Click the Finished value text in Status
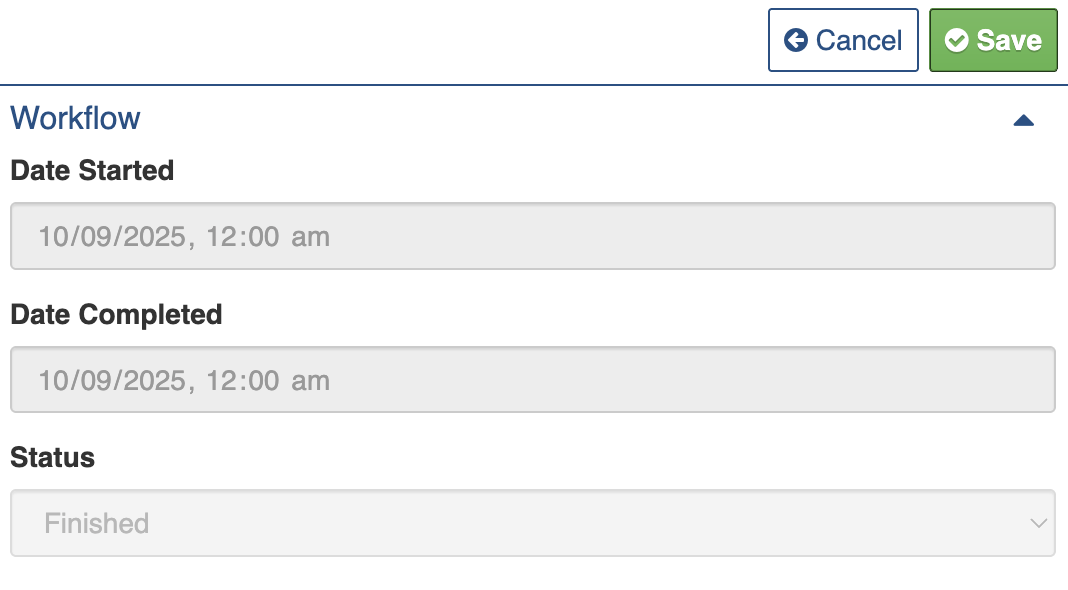This screenshot has width=1068, height=590. [97, 523]
